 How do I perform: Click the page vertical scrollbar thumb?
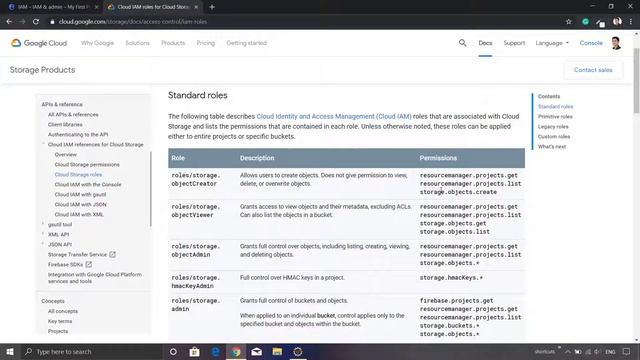(636, 80)
